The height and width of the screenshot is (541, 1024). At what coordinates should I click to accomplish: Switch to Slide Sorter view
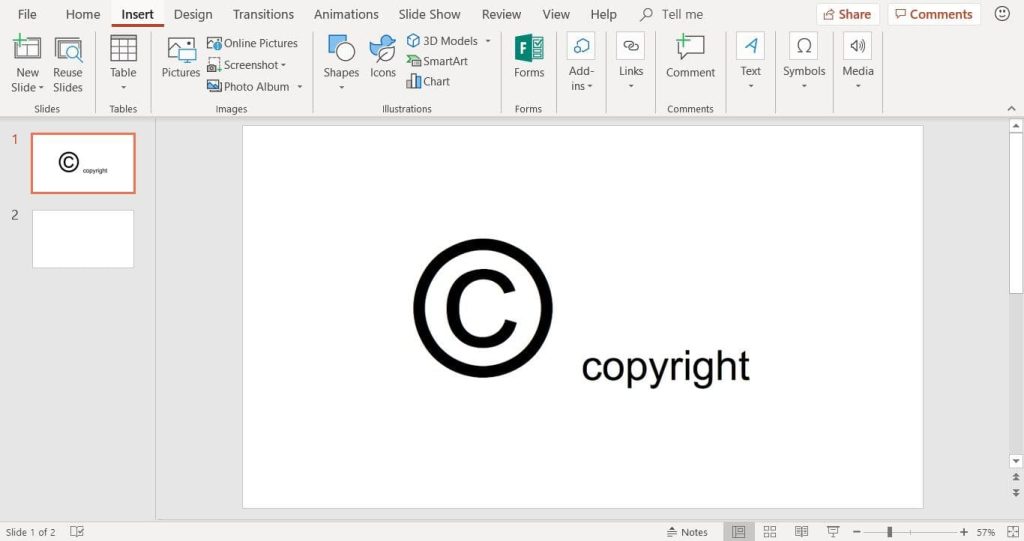pyautogui.click(x=770, y=532)
